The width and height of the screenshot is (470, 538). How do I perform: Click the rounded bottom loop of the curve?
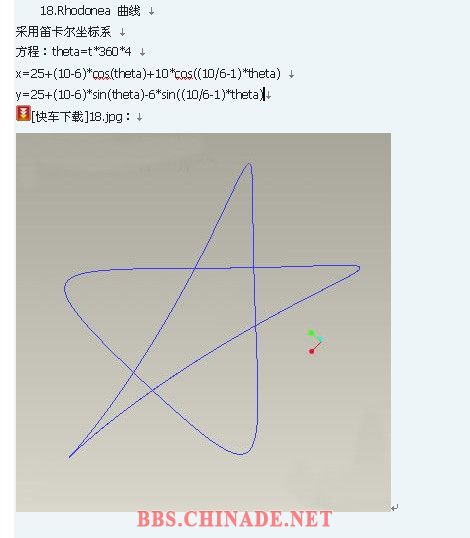242,452
